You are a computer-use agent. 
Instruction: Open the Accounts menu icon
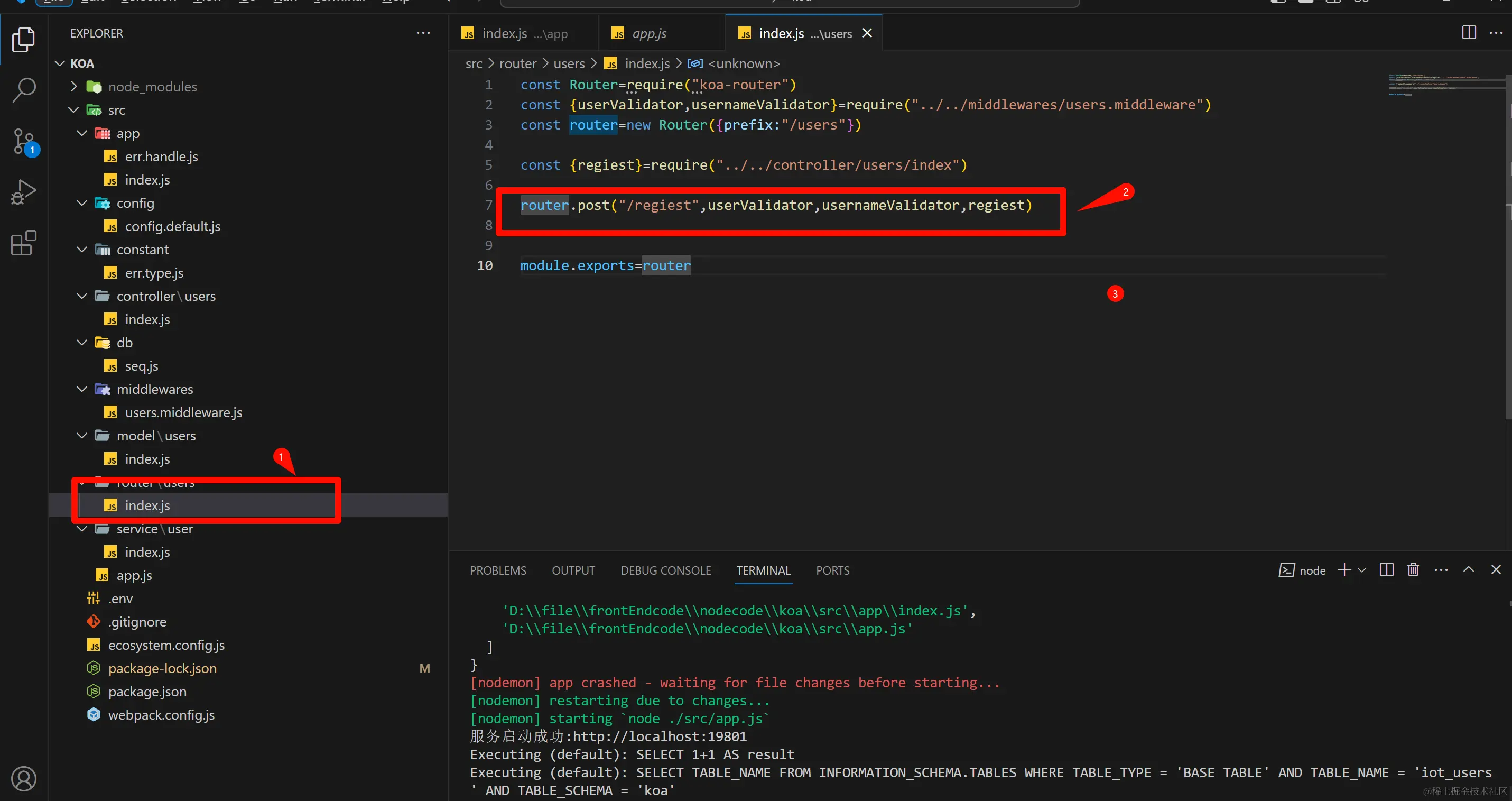point(23,779)
